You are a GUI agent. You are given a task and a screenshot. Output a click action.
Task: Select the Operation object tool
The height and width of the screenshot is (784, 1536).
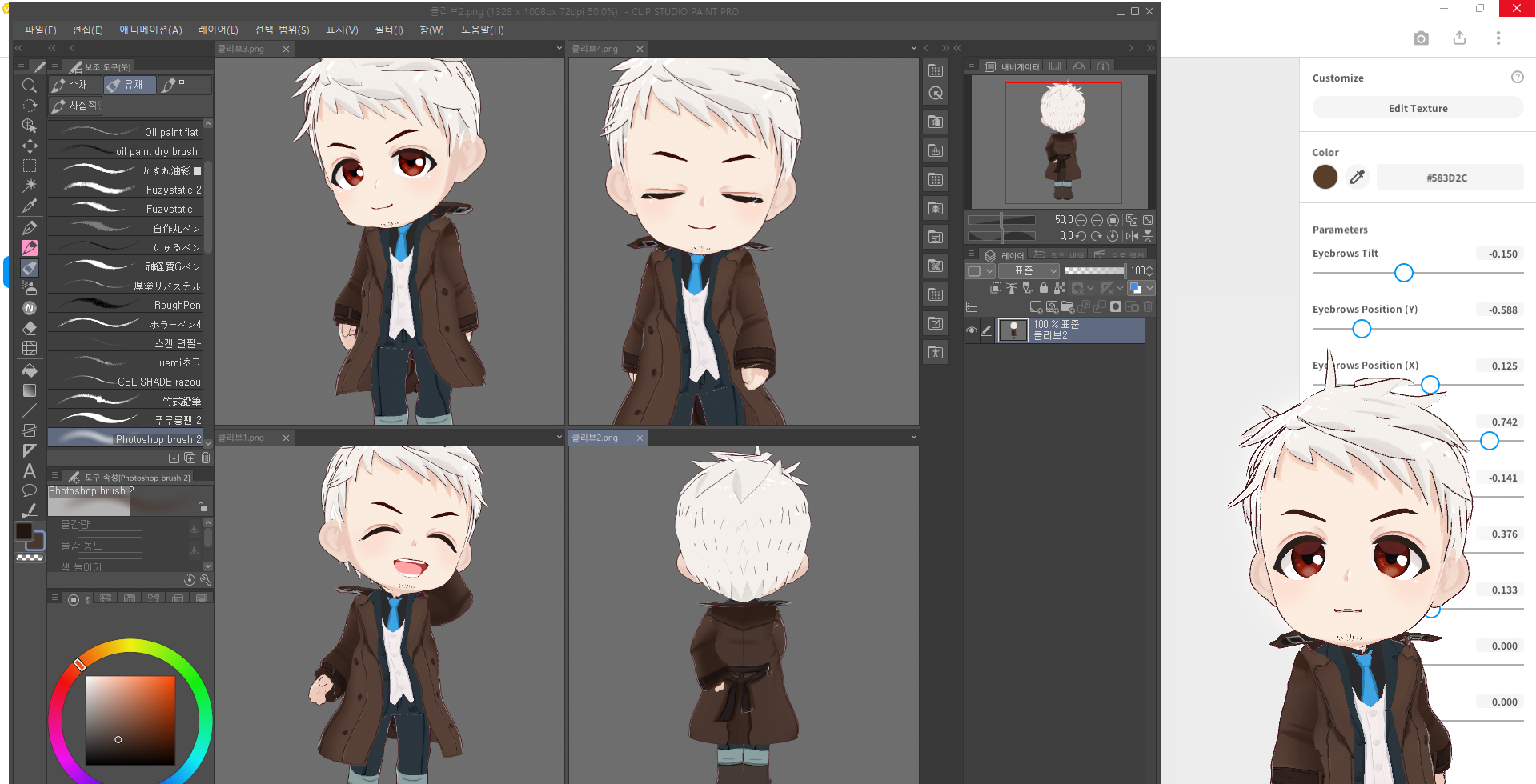click(30, 126)
